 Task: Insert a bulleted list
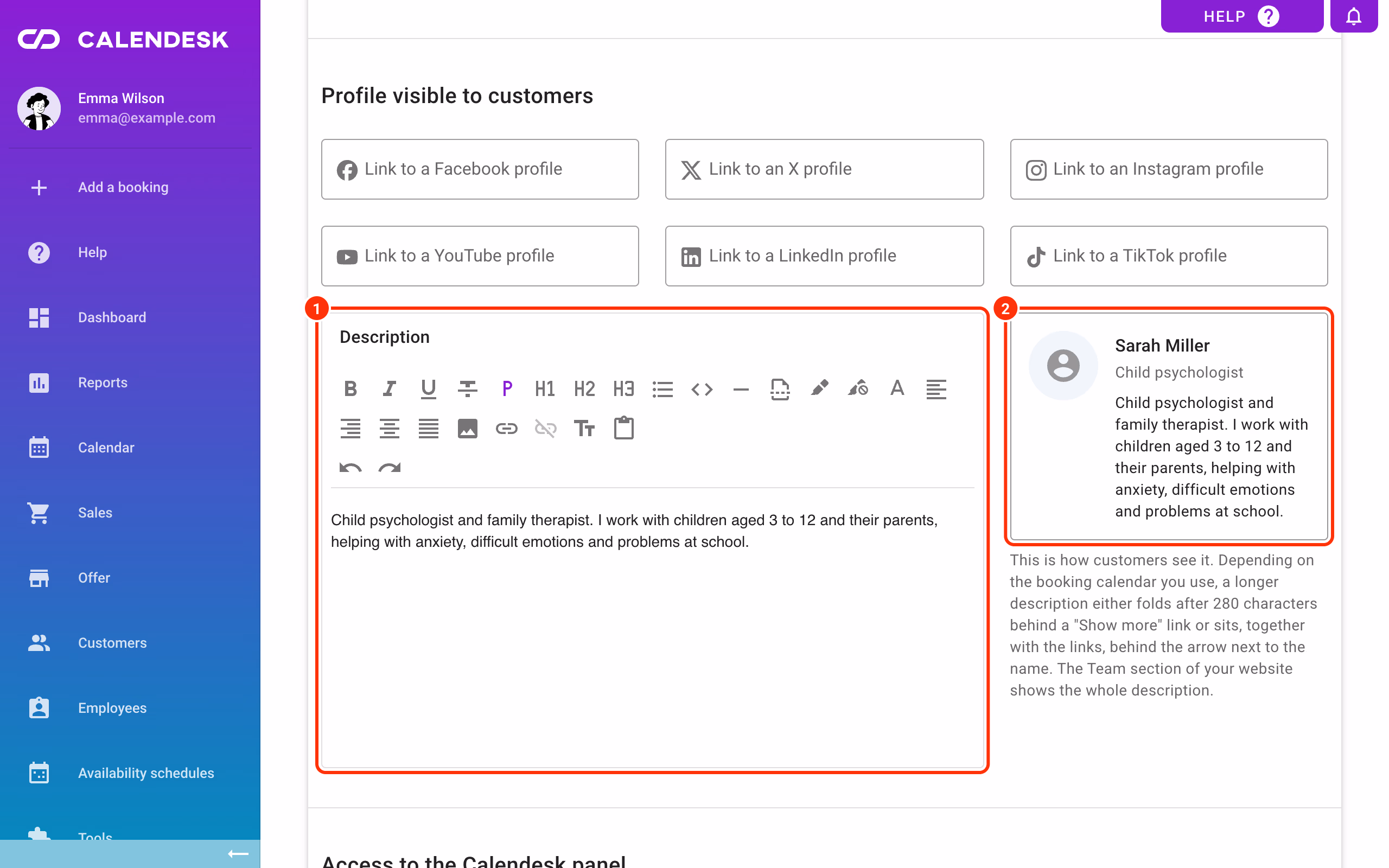(662, 388)
